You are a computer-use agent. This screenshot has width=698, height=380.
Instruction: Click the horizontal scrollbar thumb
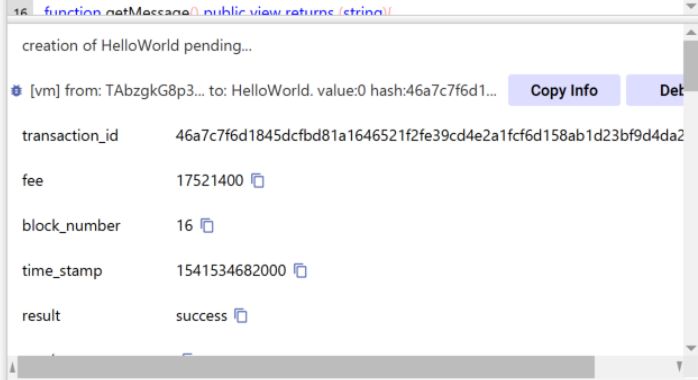click(306, 367)
